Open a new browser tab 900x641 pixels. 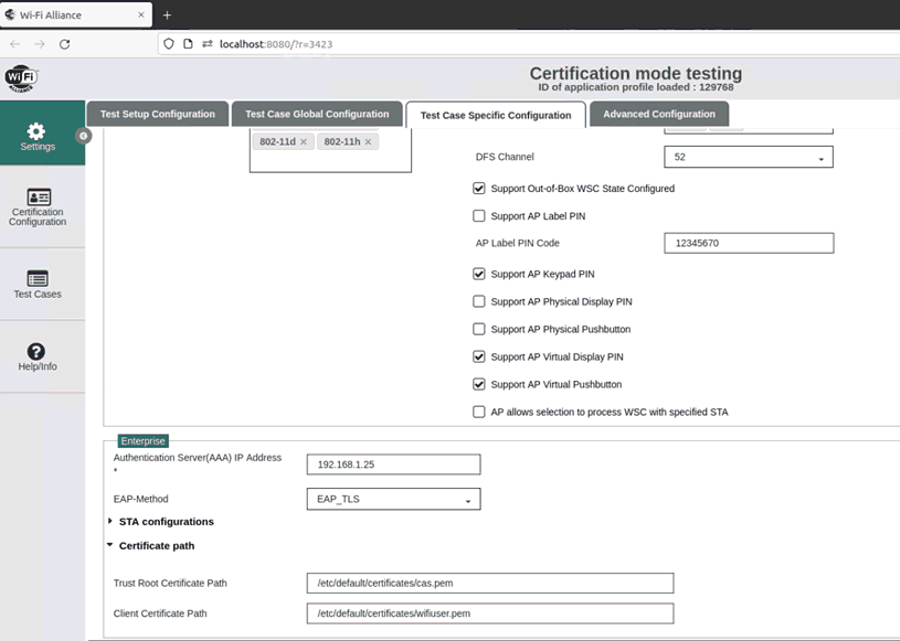coord(167,15)
